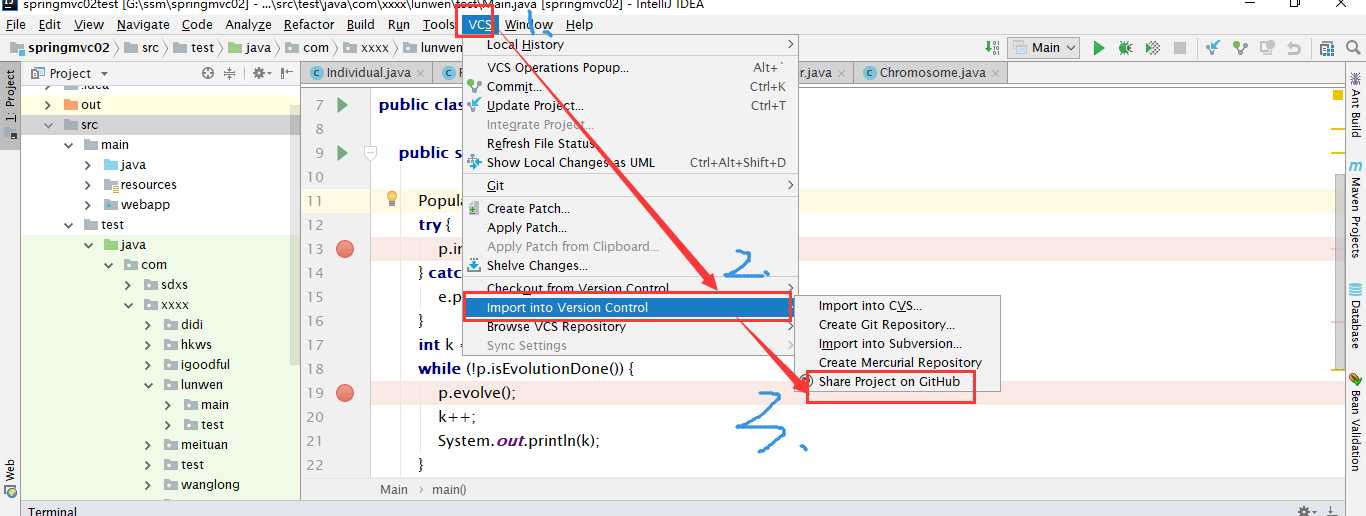This screenshot has height=516, width=1366.
Task: Choose Create Patch... menu entry
Action: (x=630, y=208)
